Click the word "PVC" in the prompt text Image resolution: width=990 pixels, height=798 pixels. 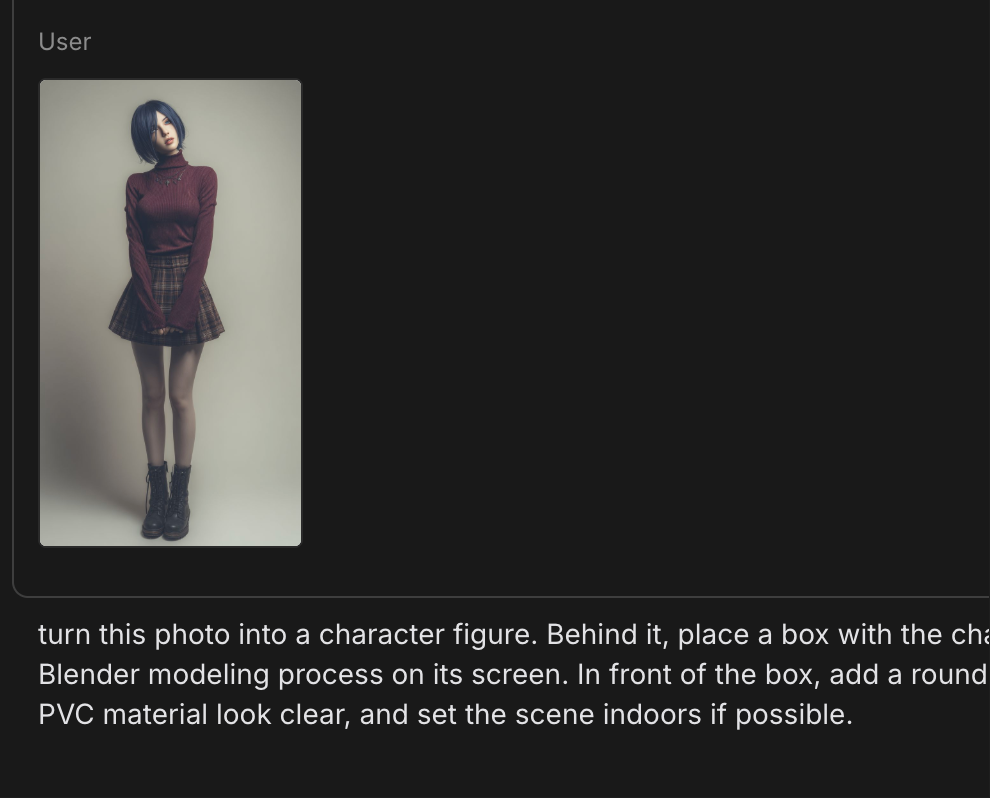[x=66, y=715]
